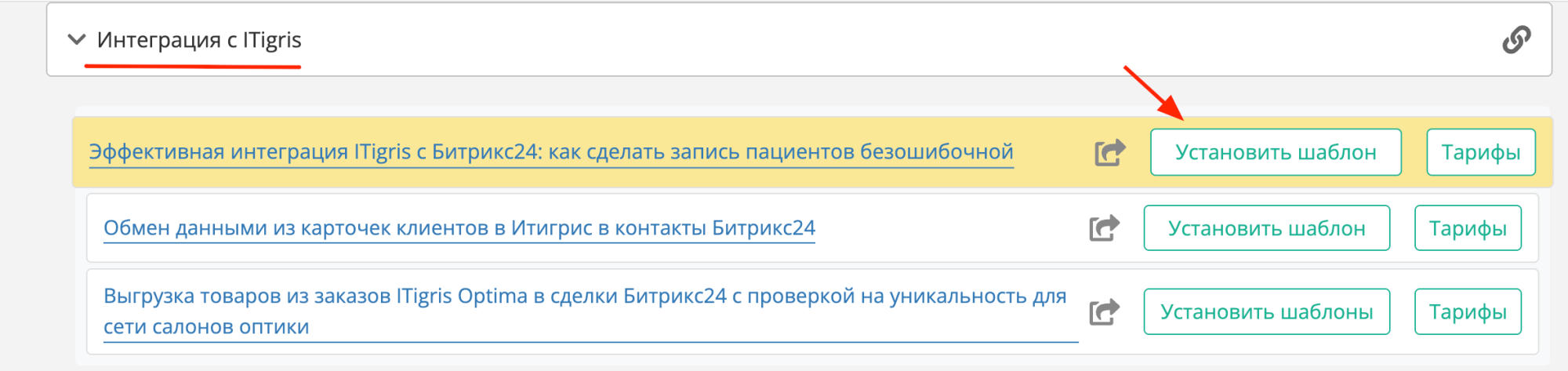View Тарифы for the Обмен данными row
The width and height of the screenshot is (1568, 371).
(x=1467, y=228)
